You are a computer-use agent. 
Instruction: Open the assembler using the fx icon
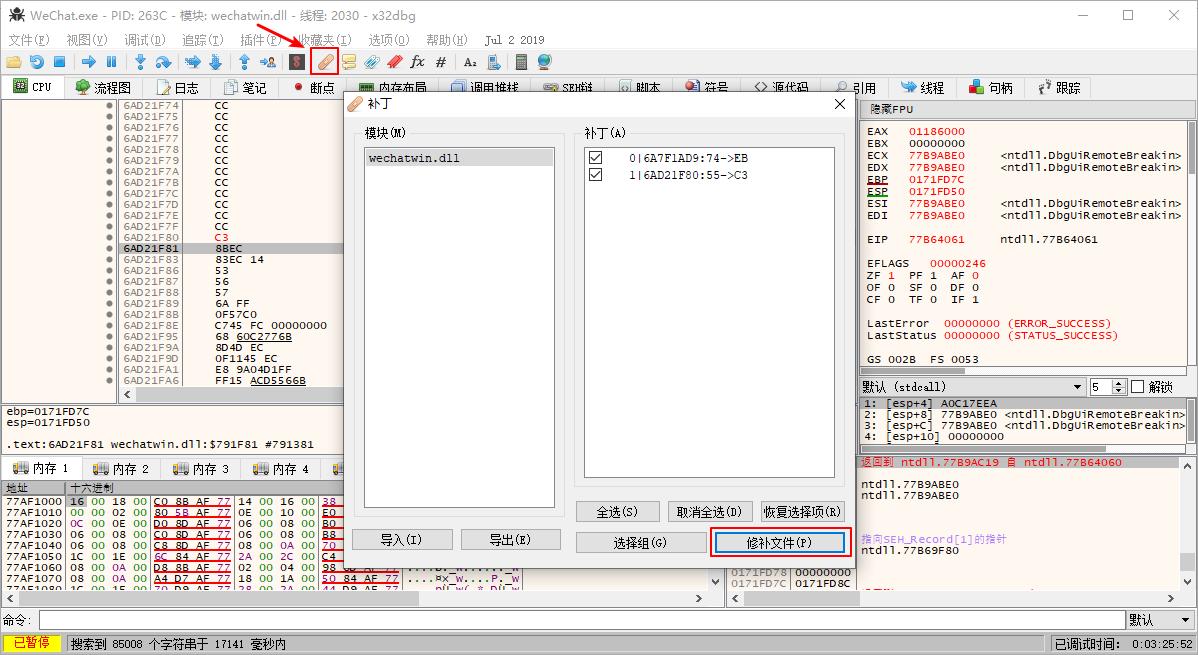click(x=419, y=61)
